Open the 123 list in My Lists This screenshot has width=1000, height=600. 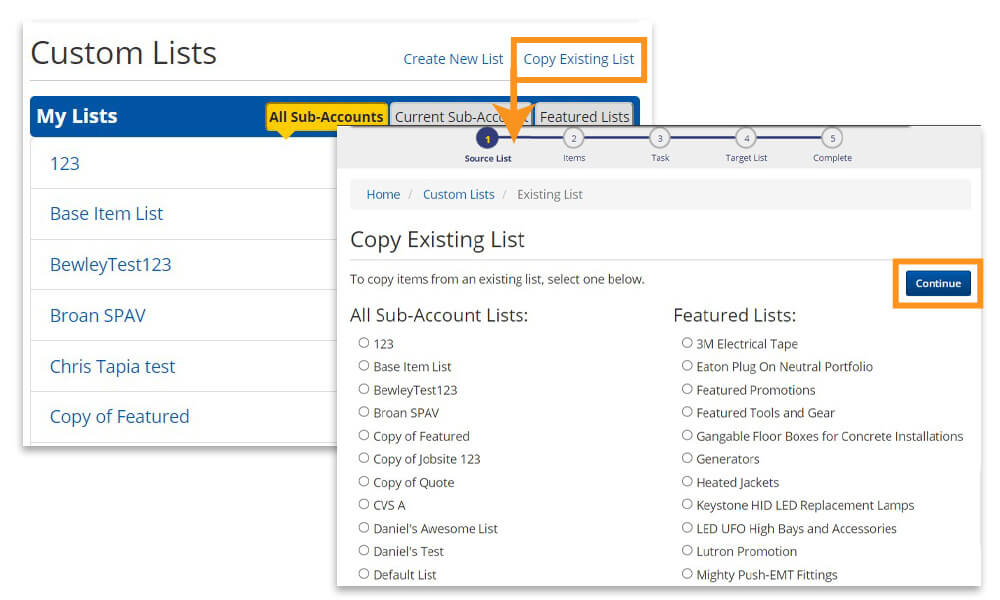point(64,164)
